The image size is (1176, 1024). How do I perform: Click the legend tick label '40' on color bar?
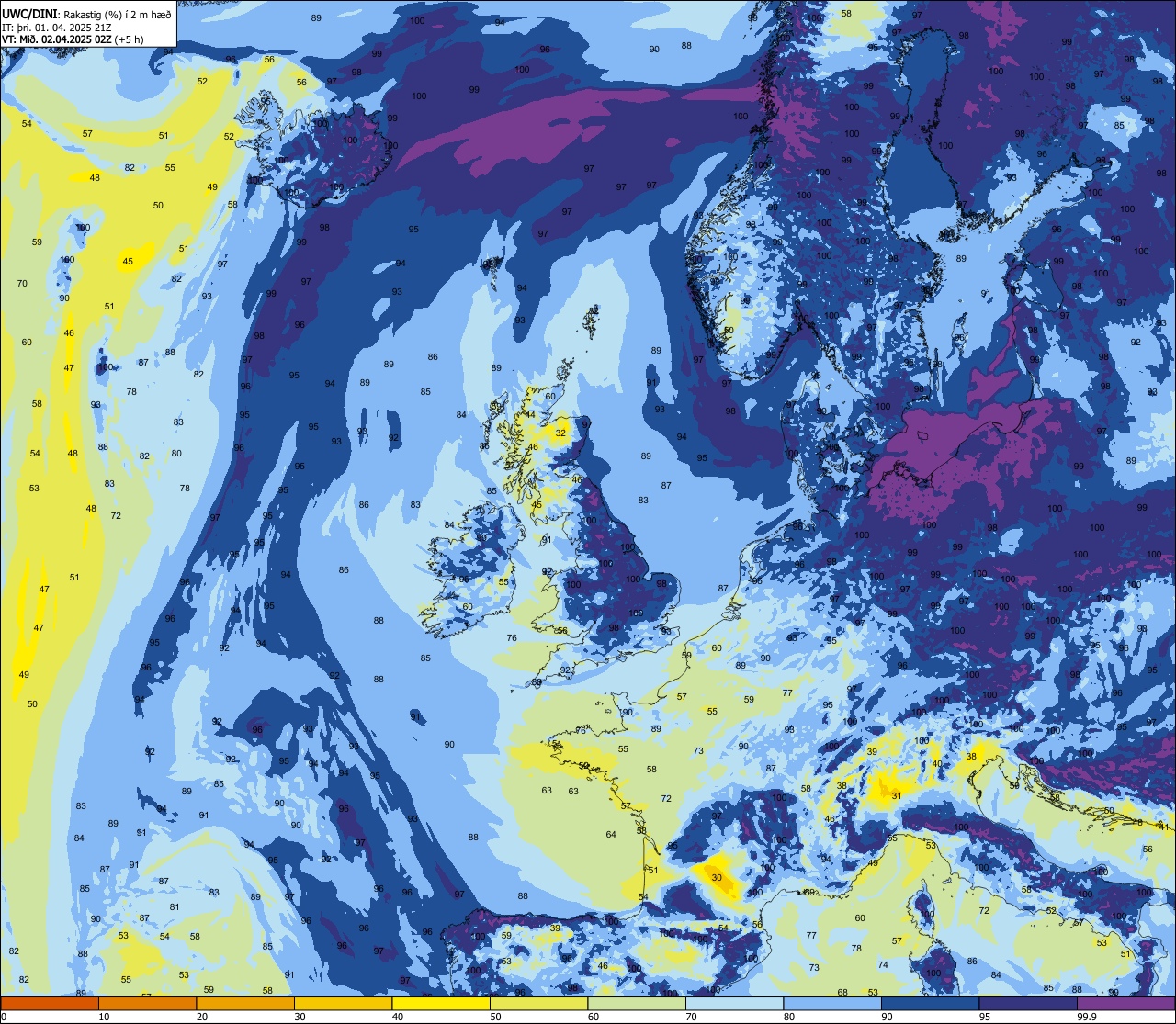pyautogui.click(x=398, y=1017)
